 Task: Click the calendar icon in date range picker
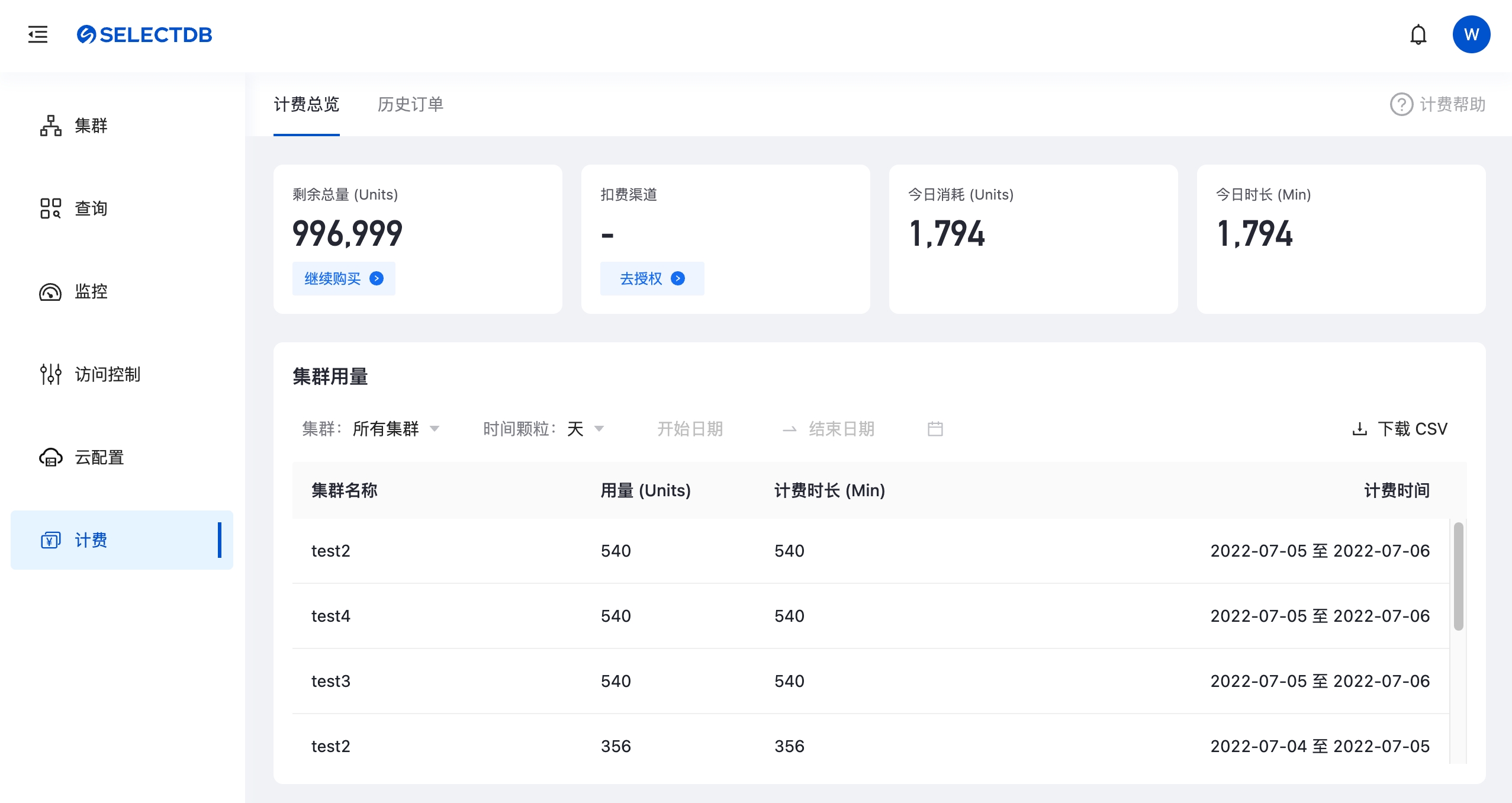pos(935,429)
